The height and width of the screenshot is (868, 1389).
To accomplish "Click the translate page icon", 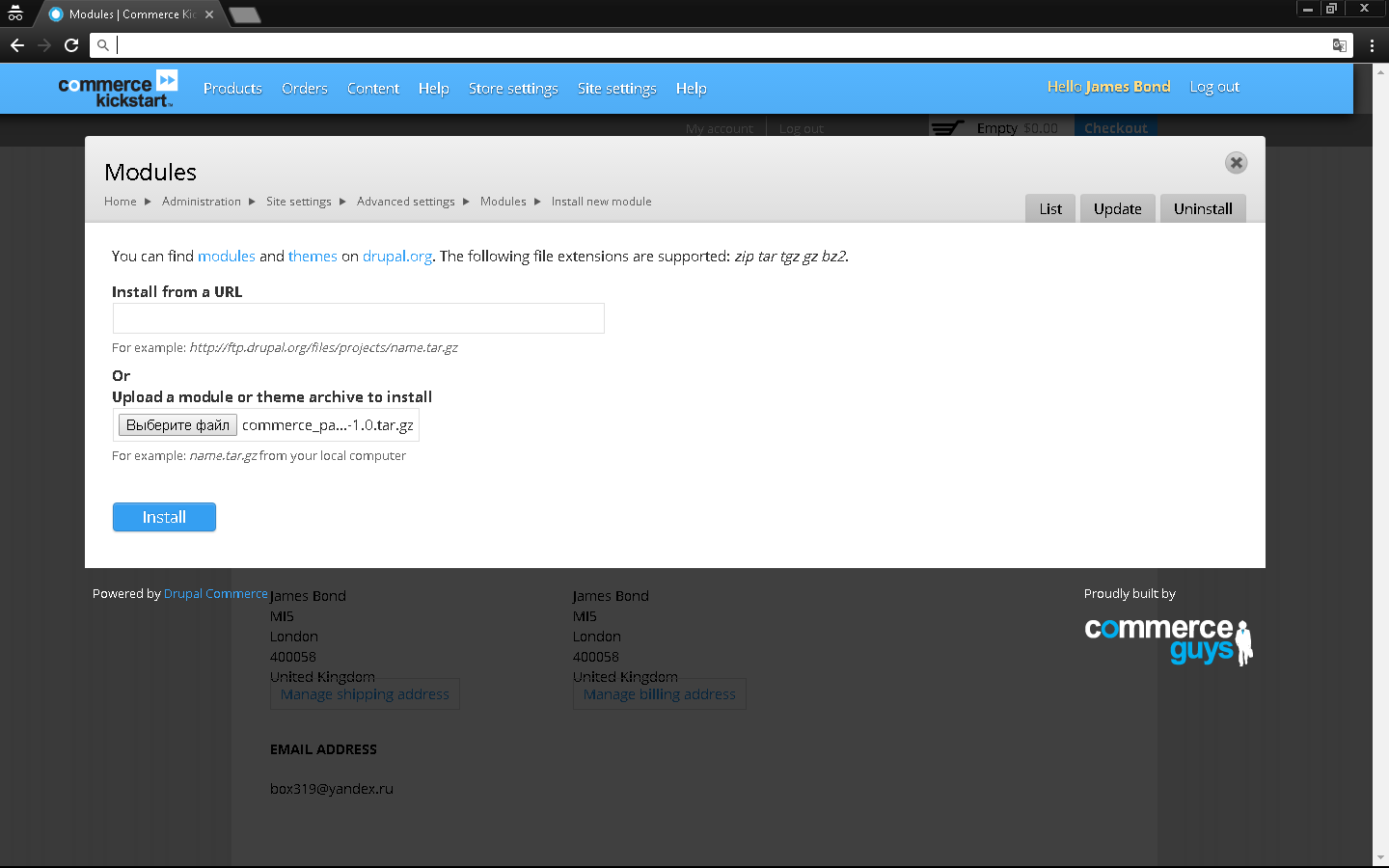I will tap(1339, 45).
